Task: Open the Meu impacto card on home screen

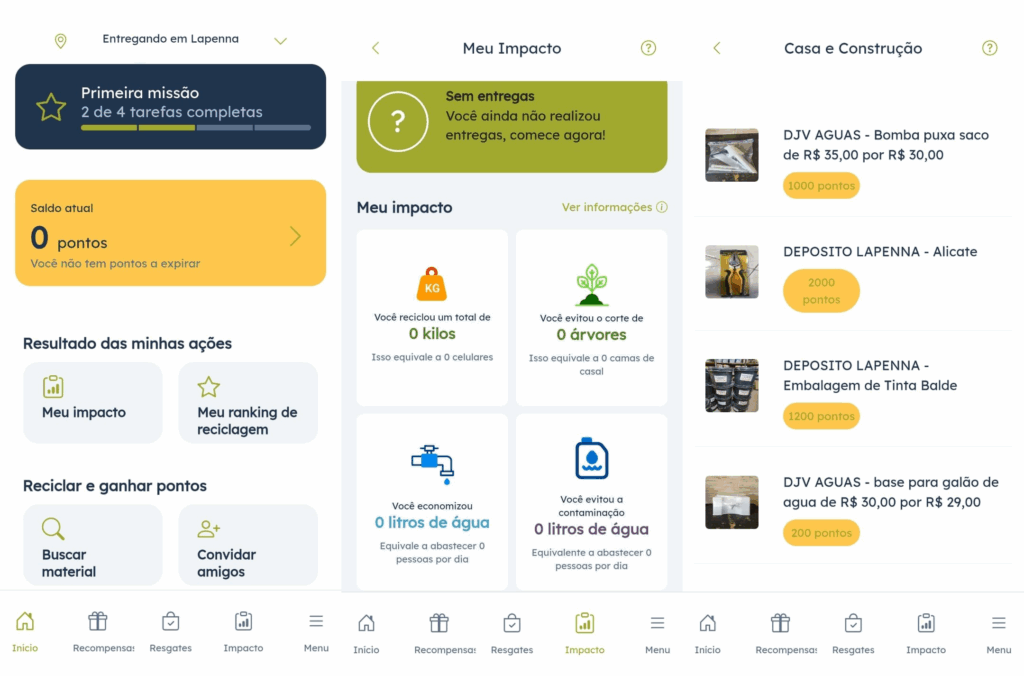Action: (x=92, y=402)
